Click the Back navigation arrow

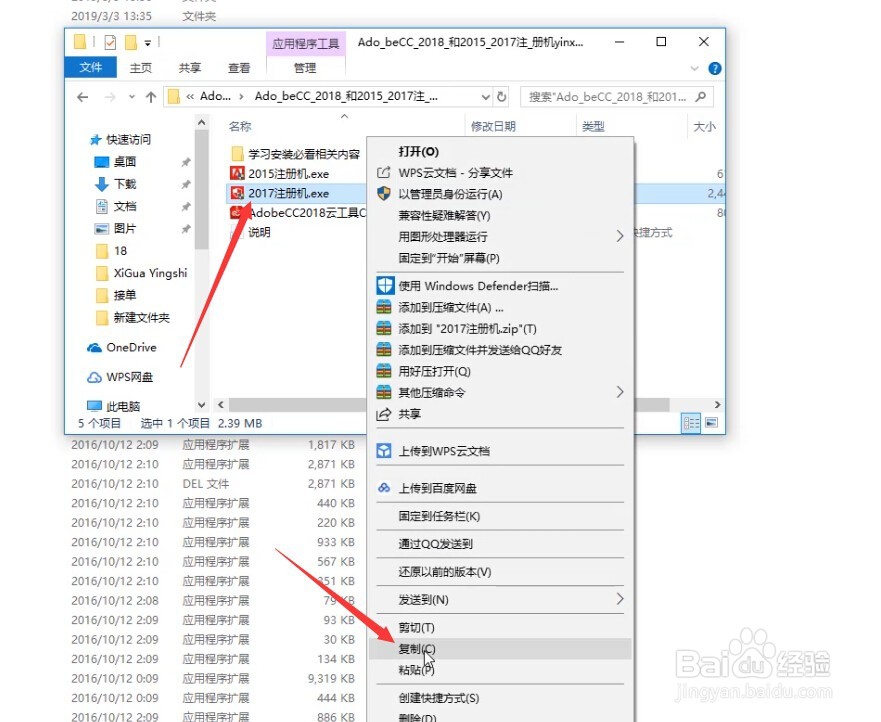click(x=83, y=97)
